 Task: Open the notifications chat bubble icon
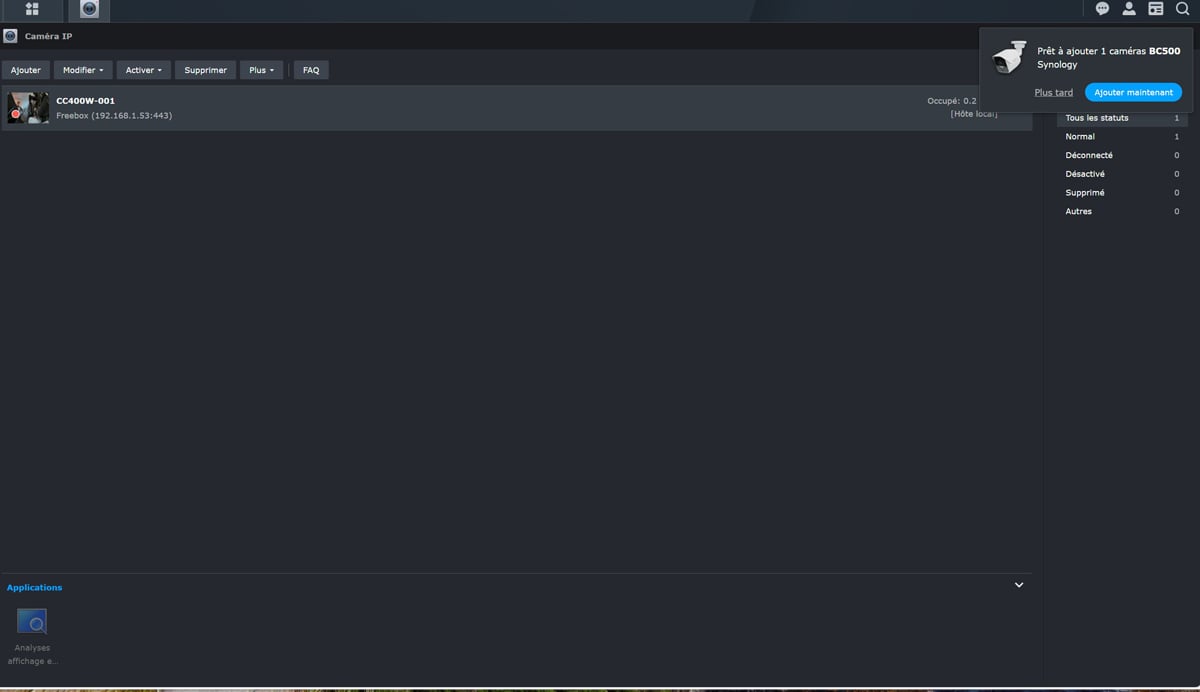tap(1102, 9)
